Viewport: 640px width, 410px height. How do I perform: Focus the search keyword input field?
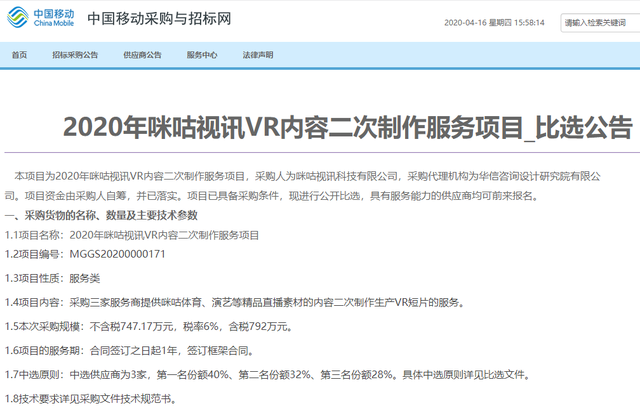pyautogui.click(x=600, y=23)
